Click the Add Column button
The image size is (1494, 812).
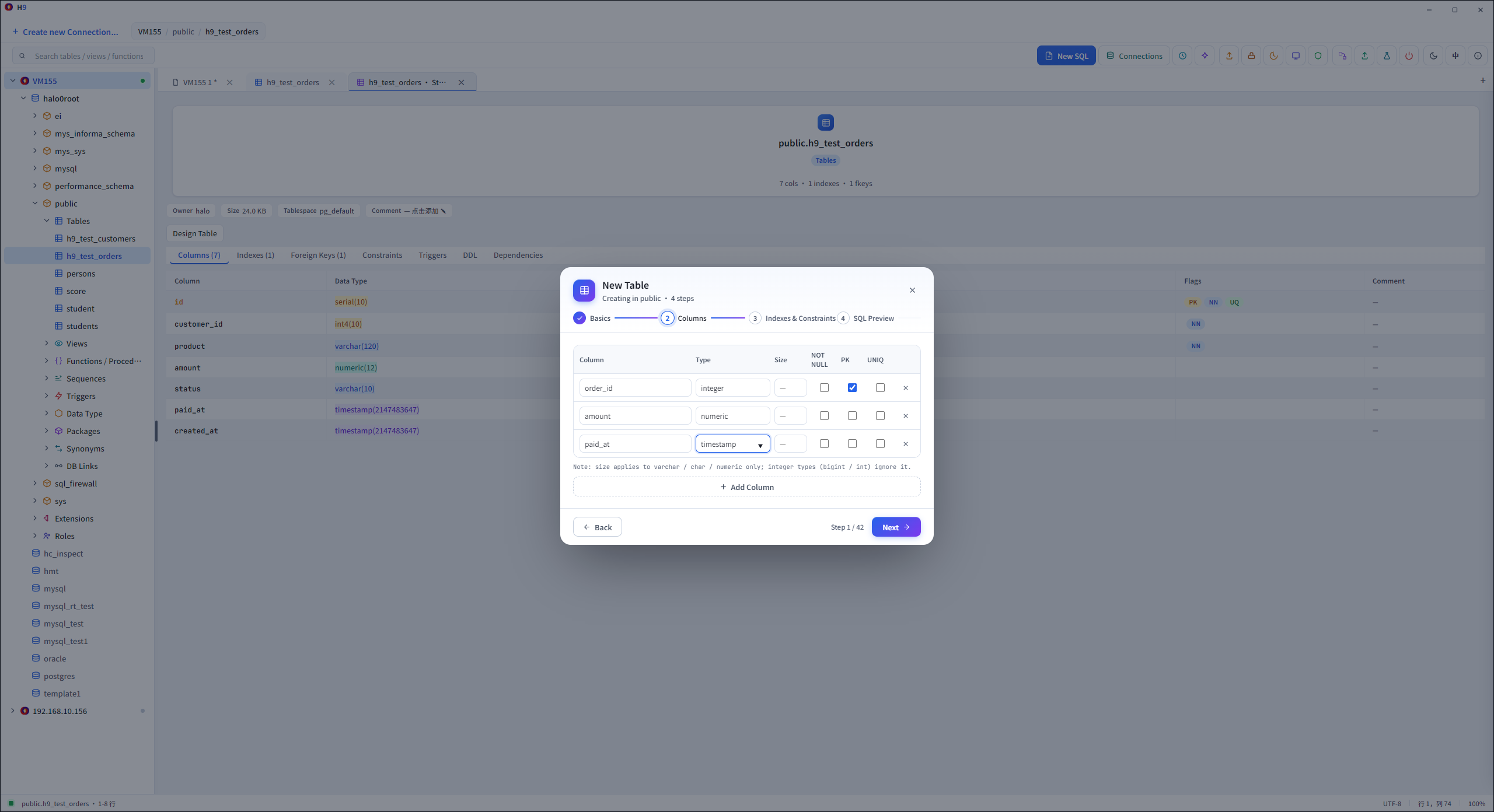coord(746,487)
